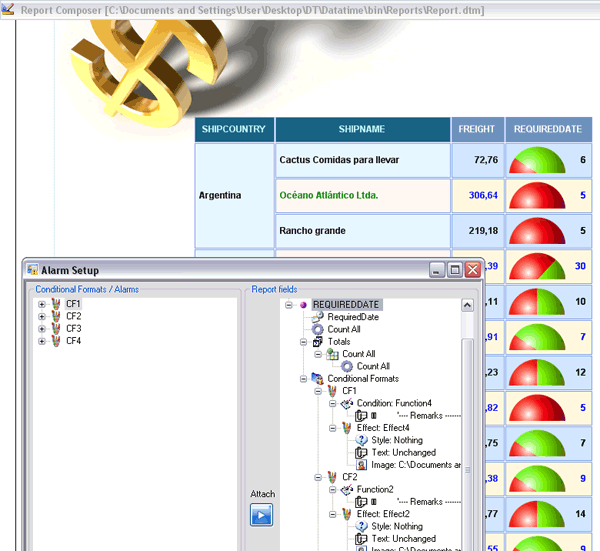Select CF3 icon in left alarms list
This screenshot has height=551, width=600.
[56, 329]
